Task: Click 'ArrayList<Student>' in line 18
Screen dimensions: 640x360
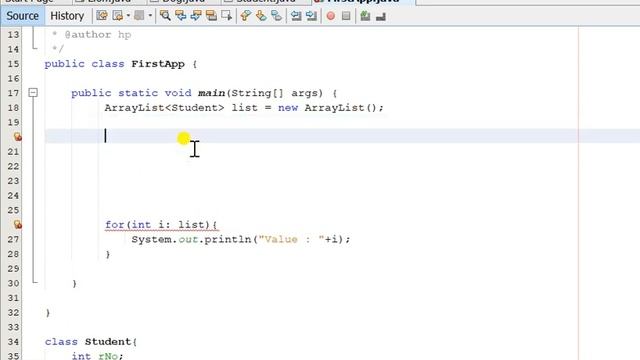Action: pos(164,108)
